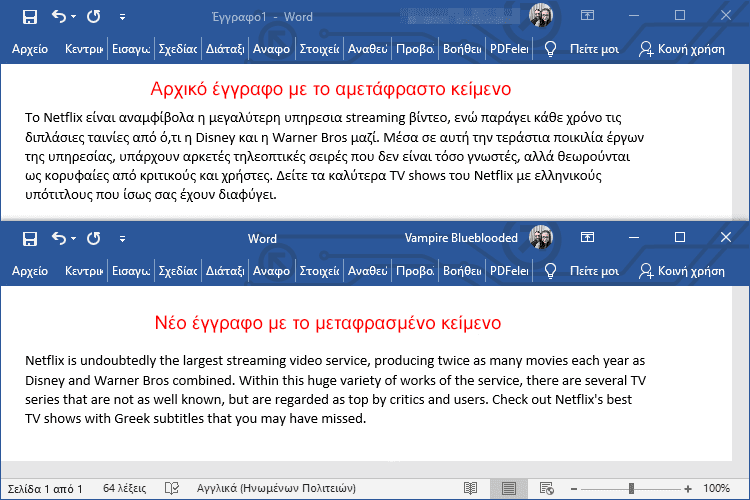Minimize the bottom Word window
The height and width of the screenshot is (500, 750).
[x=634, y=237]
